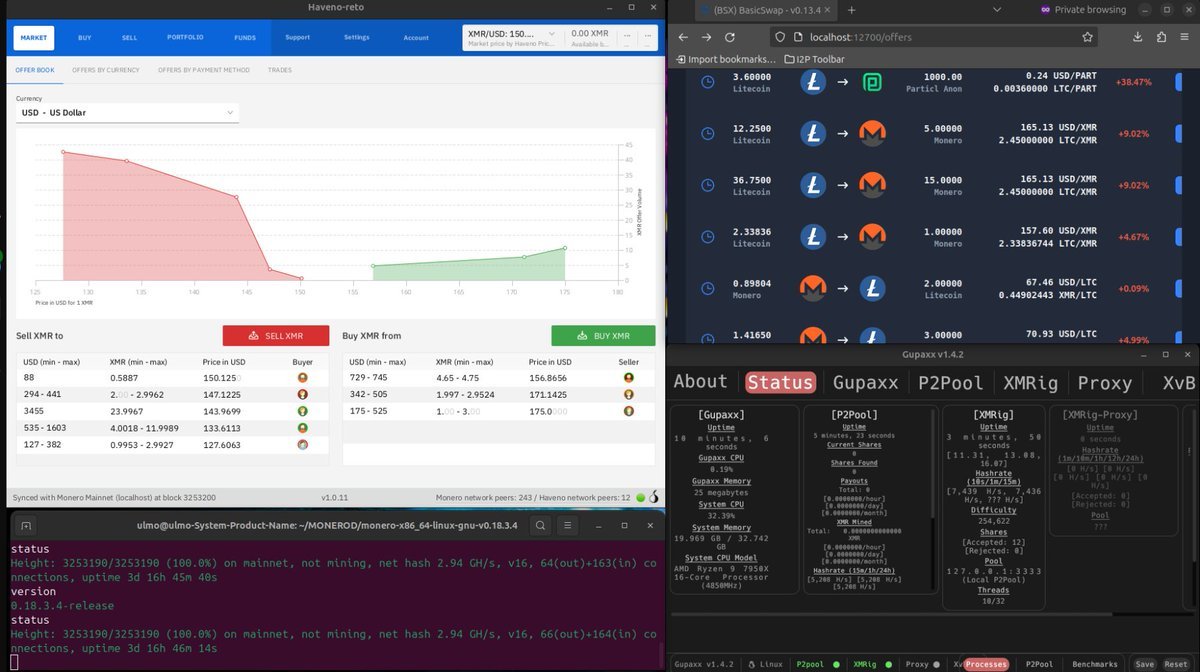Select the Benchmarks submenu in Gupaxx
Screen dimensions: 1200x672
click(1095, 664)
